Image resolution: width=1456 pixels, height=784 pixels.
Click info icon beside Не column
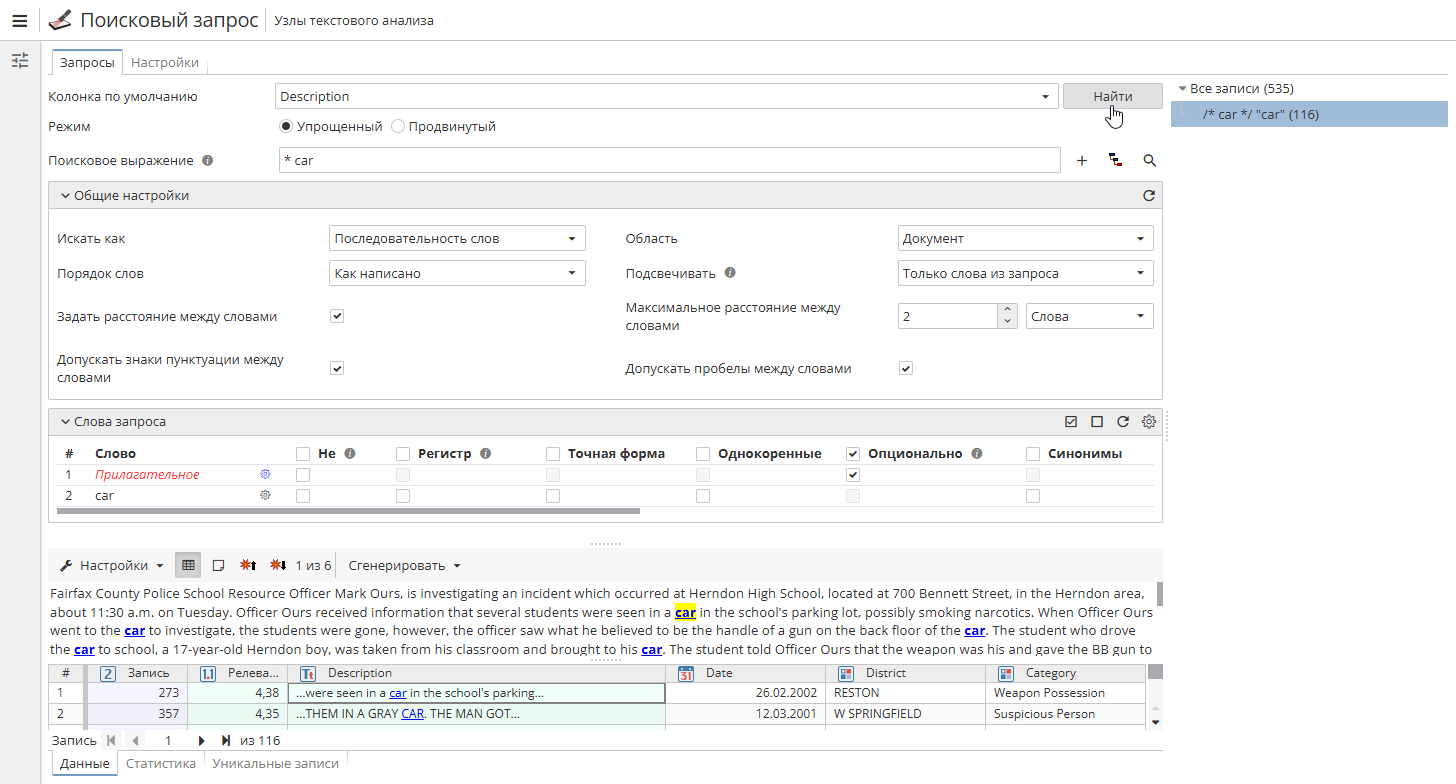350,453
